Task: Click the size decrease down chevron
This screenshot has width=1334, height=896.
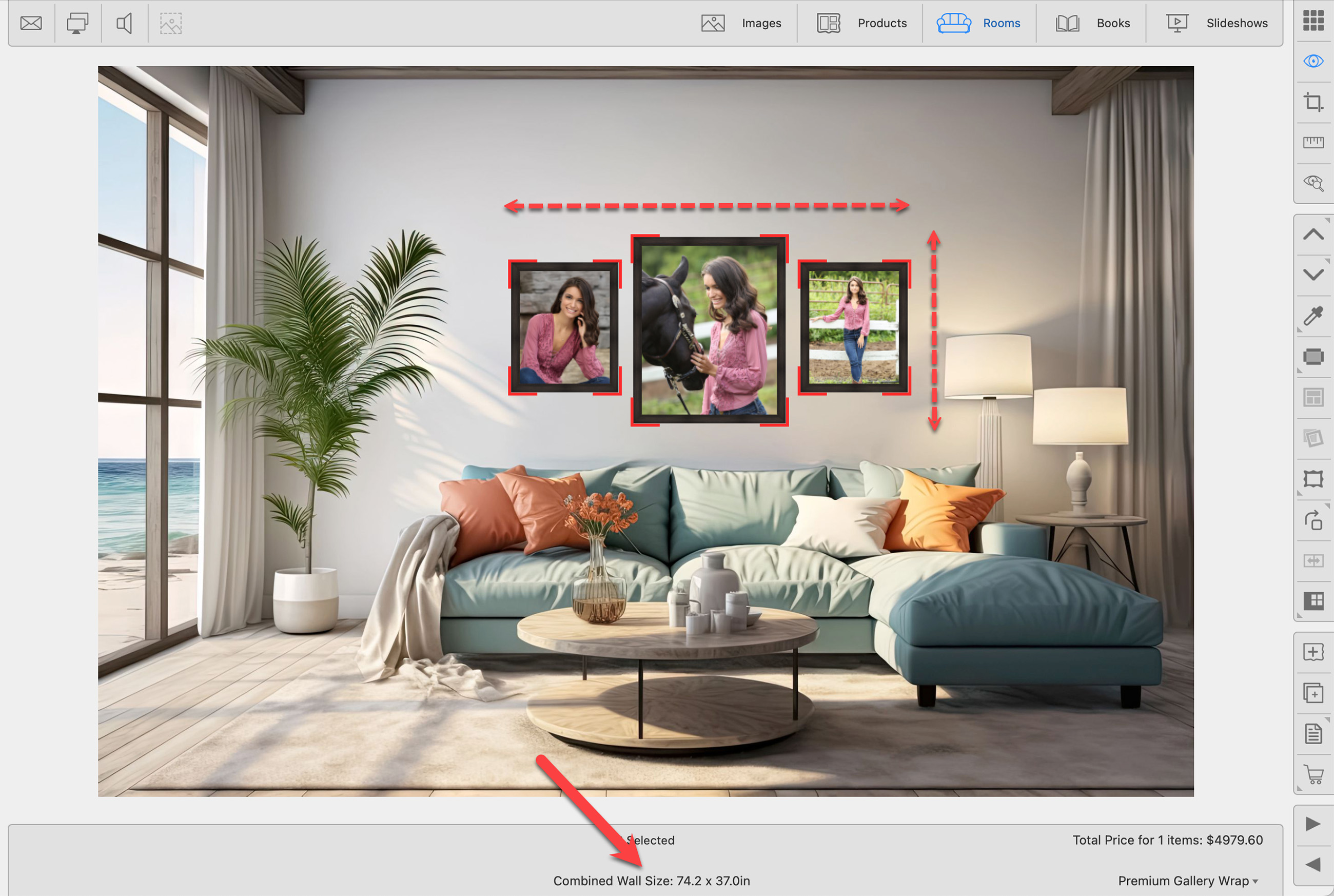Action: coord(1313,275)
